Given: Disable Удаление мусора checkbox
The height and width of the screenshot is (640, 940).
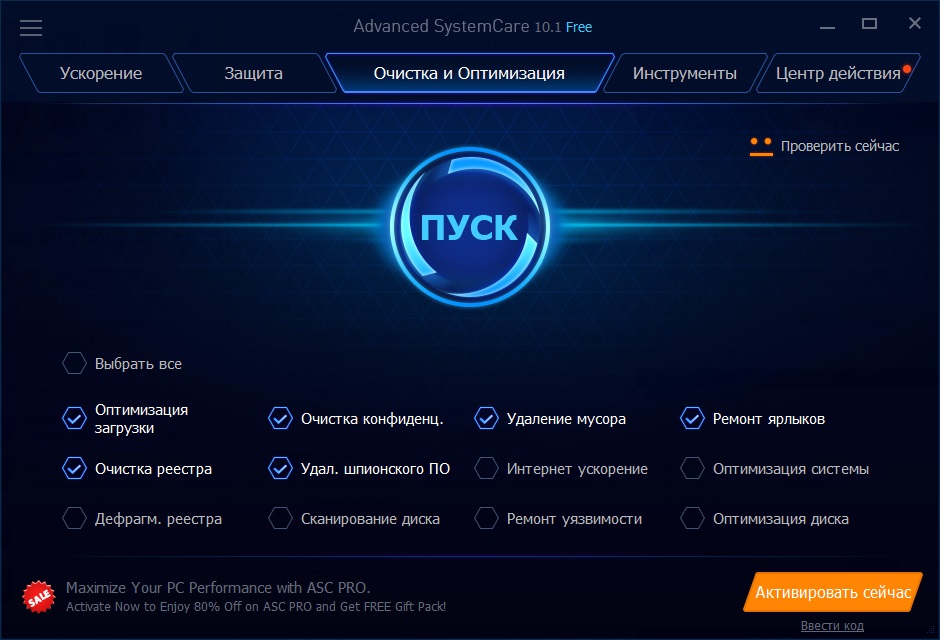Looking at the screenshot, I should click(486, 418).
